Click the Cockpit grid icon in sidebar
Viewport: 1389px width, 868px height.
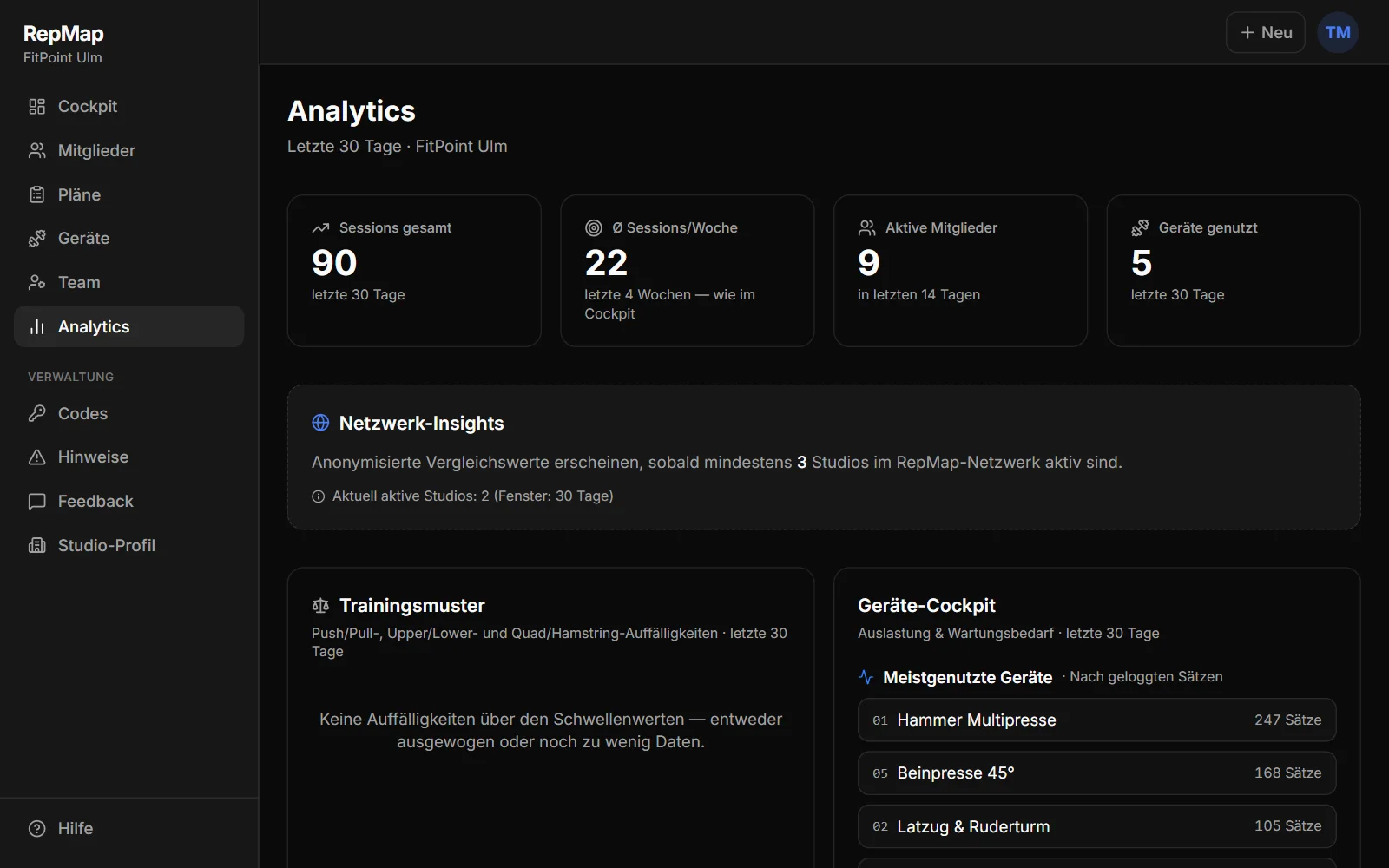tap(36, 107)
